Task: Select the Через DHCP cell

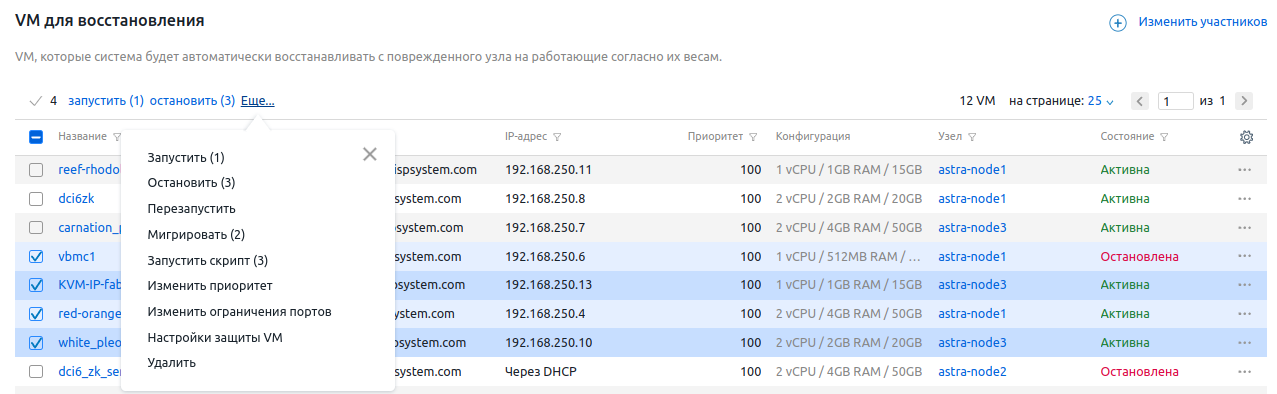Action: click(x=542, y=372)
